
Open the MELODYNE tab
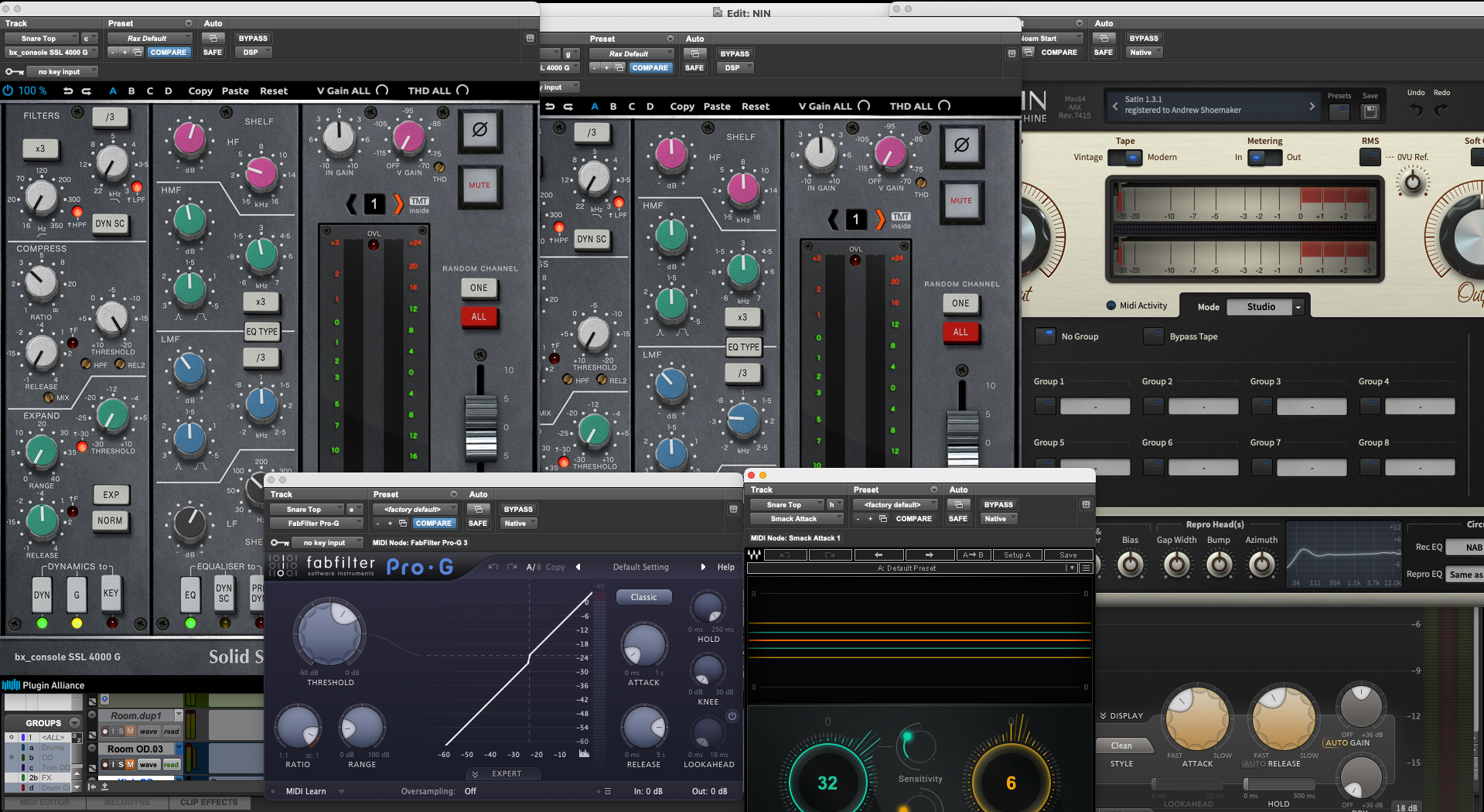(x=128, y=803)
